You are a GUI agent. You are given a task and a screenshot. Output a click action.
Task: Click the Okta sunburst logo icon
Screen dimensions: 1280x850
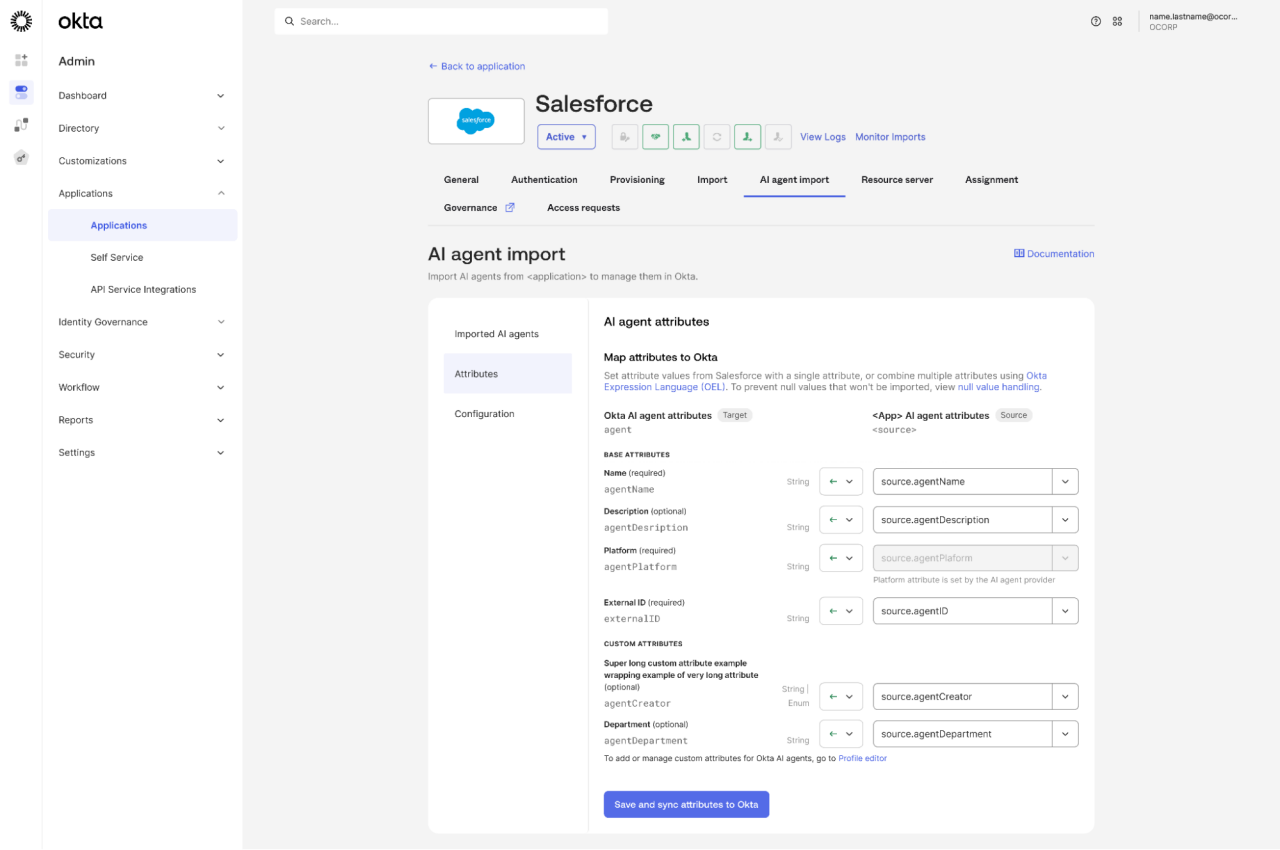[x=21, y=21]
